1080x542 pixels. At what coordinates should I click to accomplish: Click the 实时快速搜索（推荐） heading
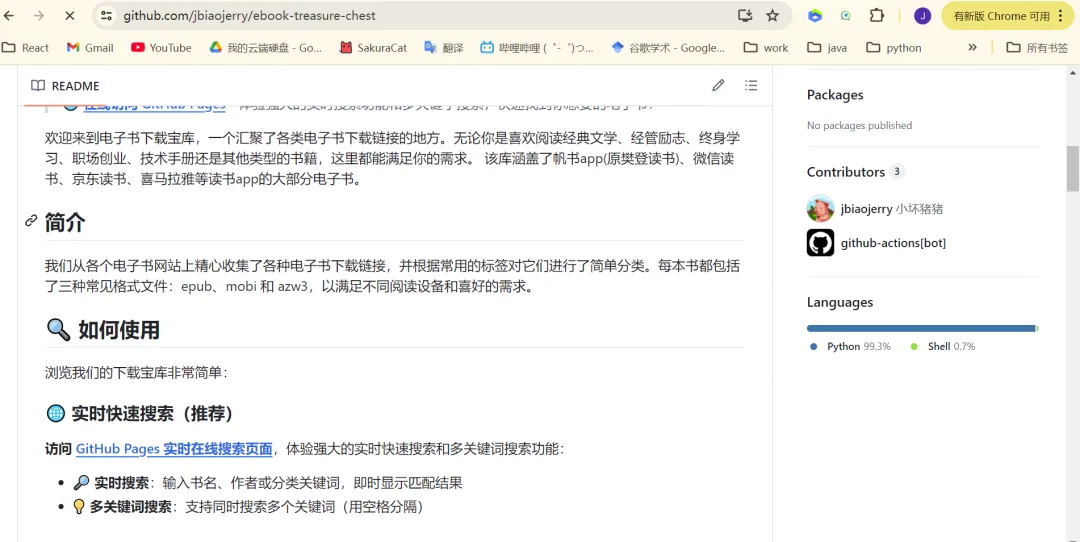point(140,413)
